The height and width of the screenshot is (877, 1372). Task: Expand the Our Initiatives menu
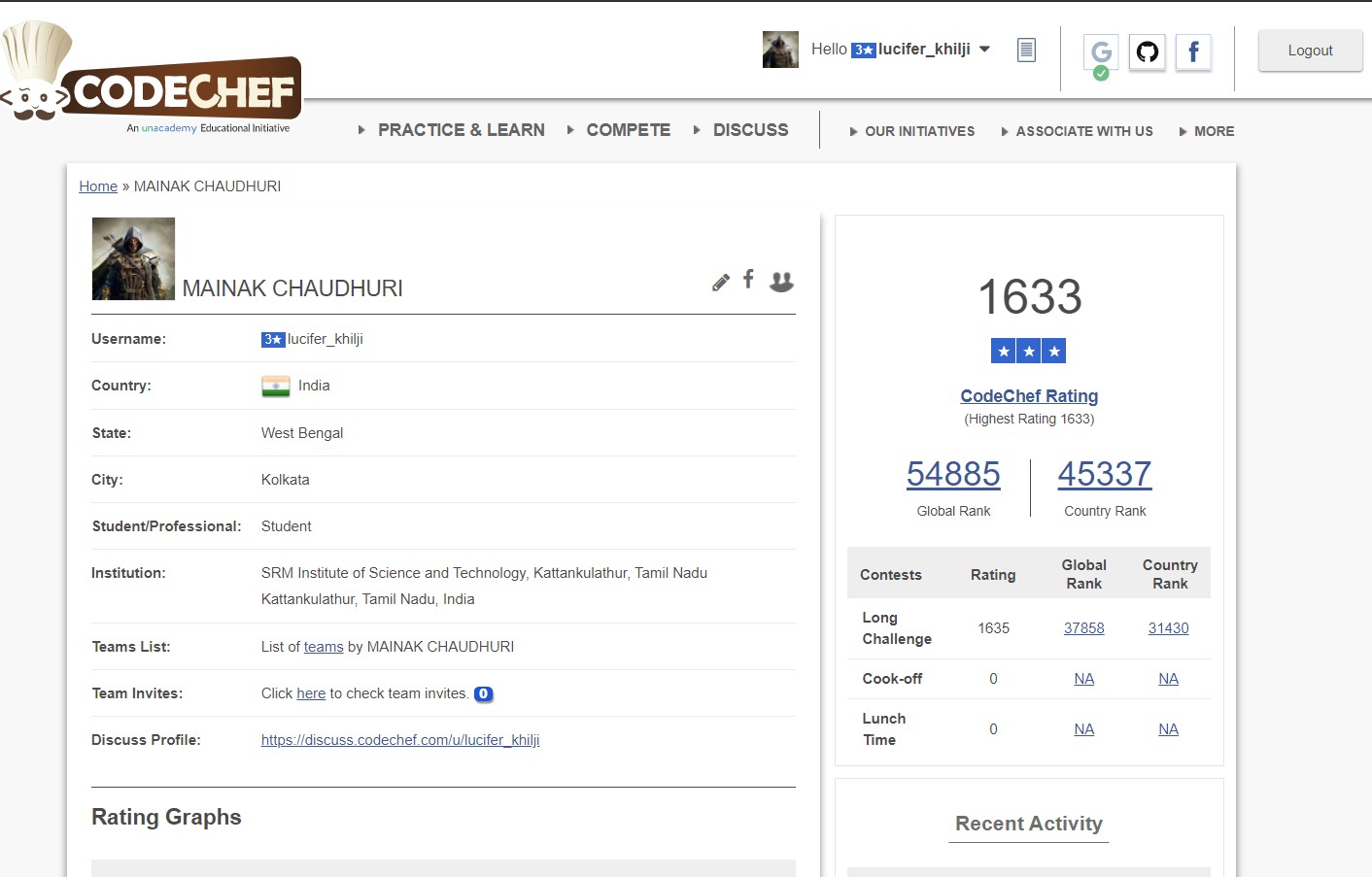tap(919, 131)
